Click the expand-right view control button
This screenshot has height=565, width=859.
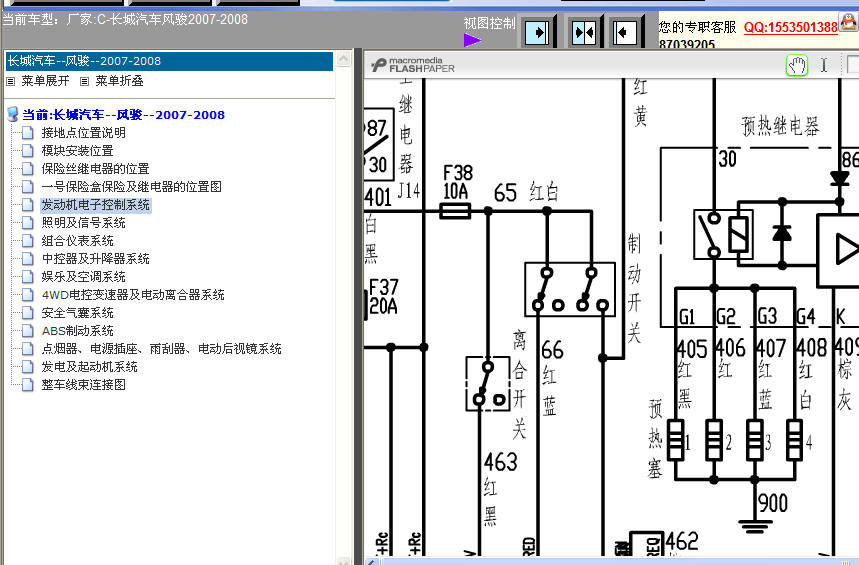point(537,32)
